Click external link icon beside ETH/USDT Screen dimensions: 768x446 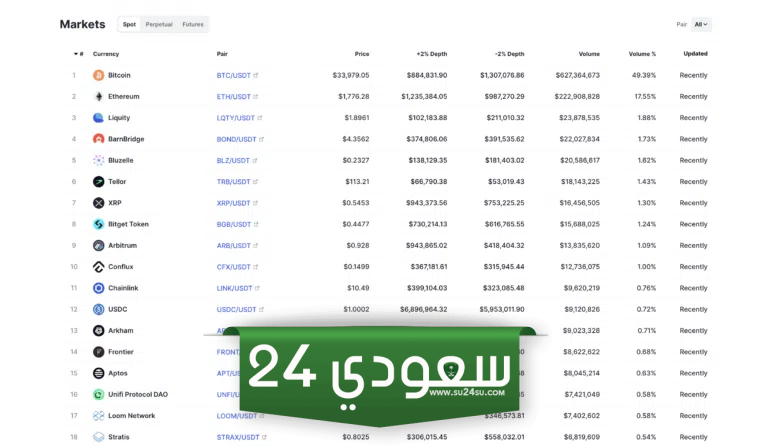click(x=256, y=96)
